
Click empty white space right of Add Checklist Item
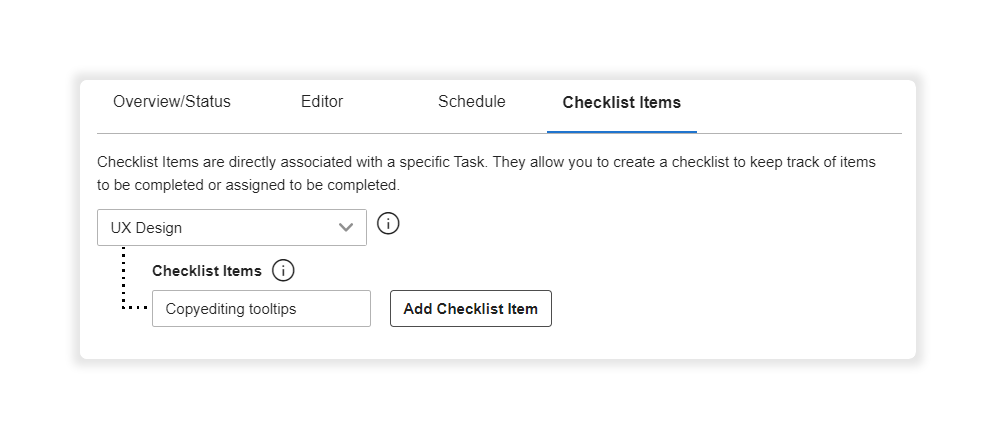point(730,308)
